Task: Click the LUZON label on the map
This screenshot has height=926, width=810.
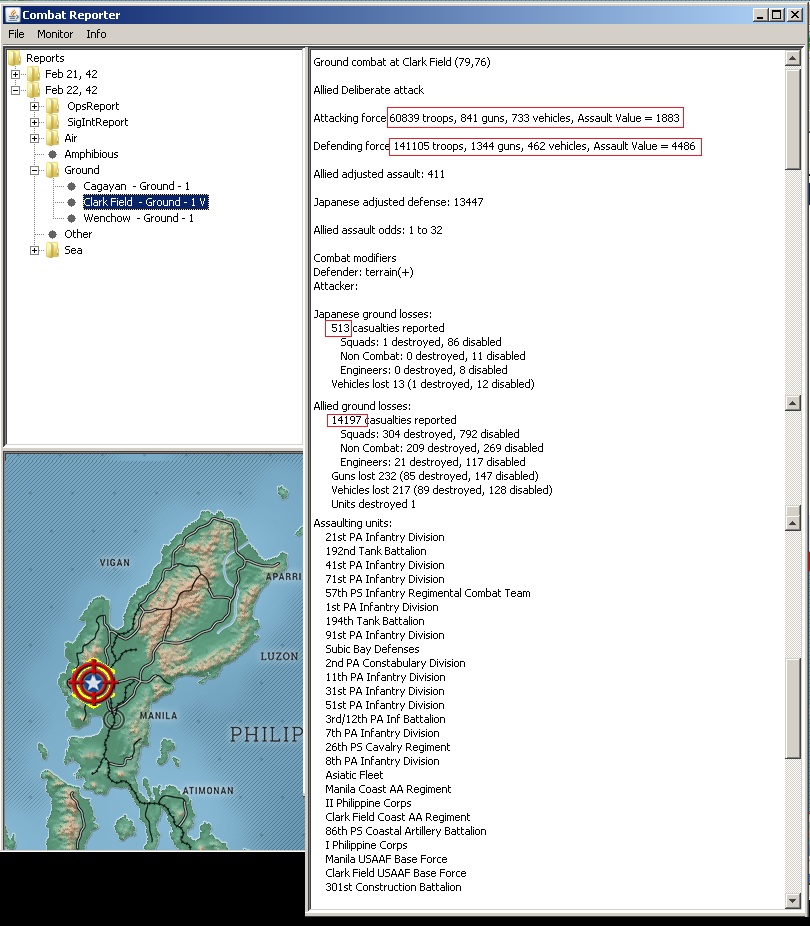Action: [279, 656]
